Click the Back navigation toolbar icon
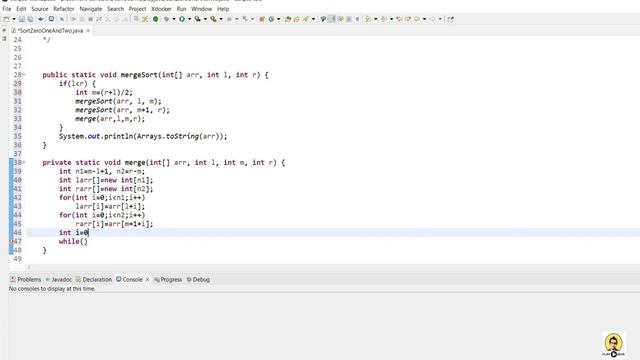Image resolution: width=640 pixels, height=360 pixels. [x=417, y=19]
